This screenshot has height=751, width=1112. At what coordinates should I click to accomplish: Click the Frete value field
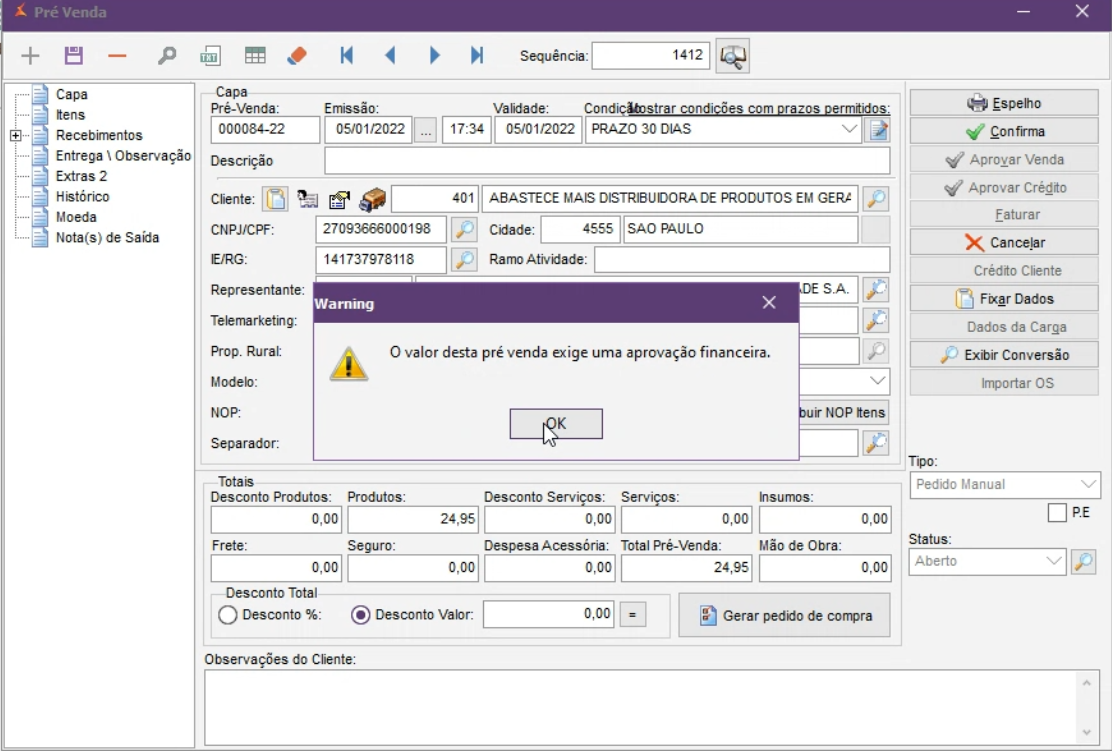276,568
